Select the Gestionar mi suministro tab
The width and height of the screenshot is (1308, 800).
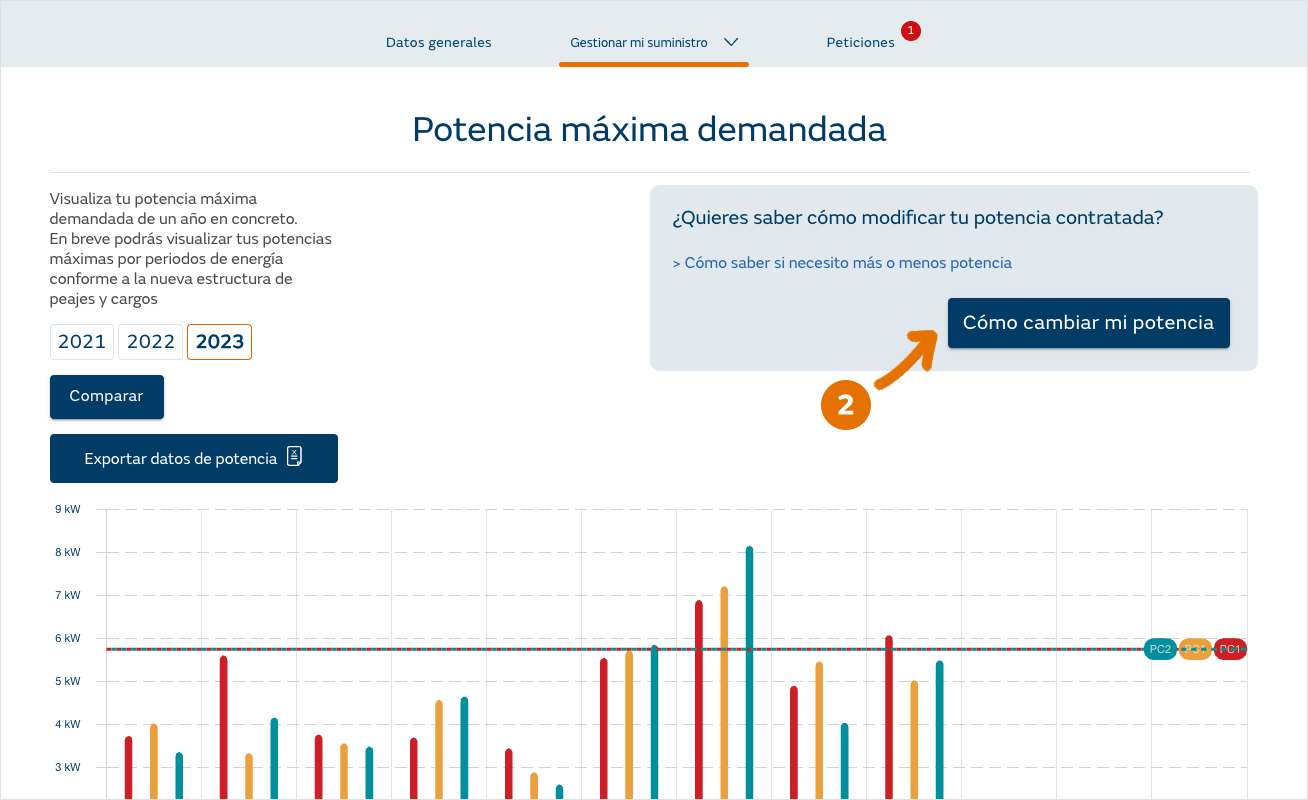[x=639, y=43]
